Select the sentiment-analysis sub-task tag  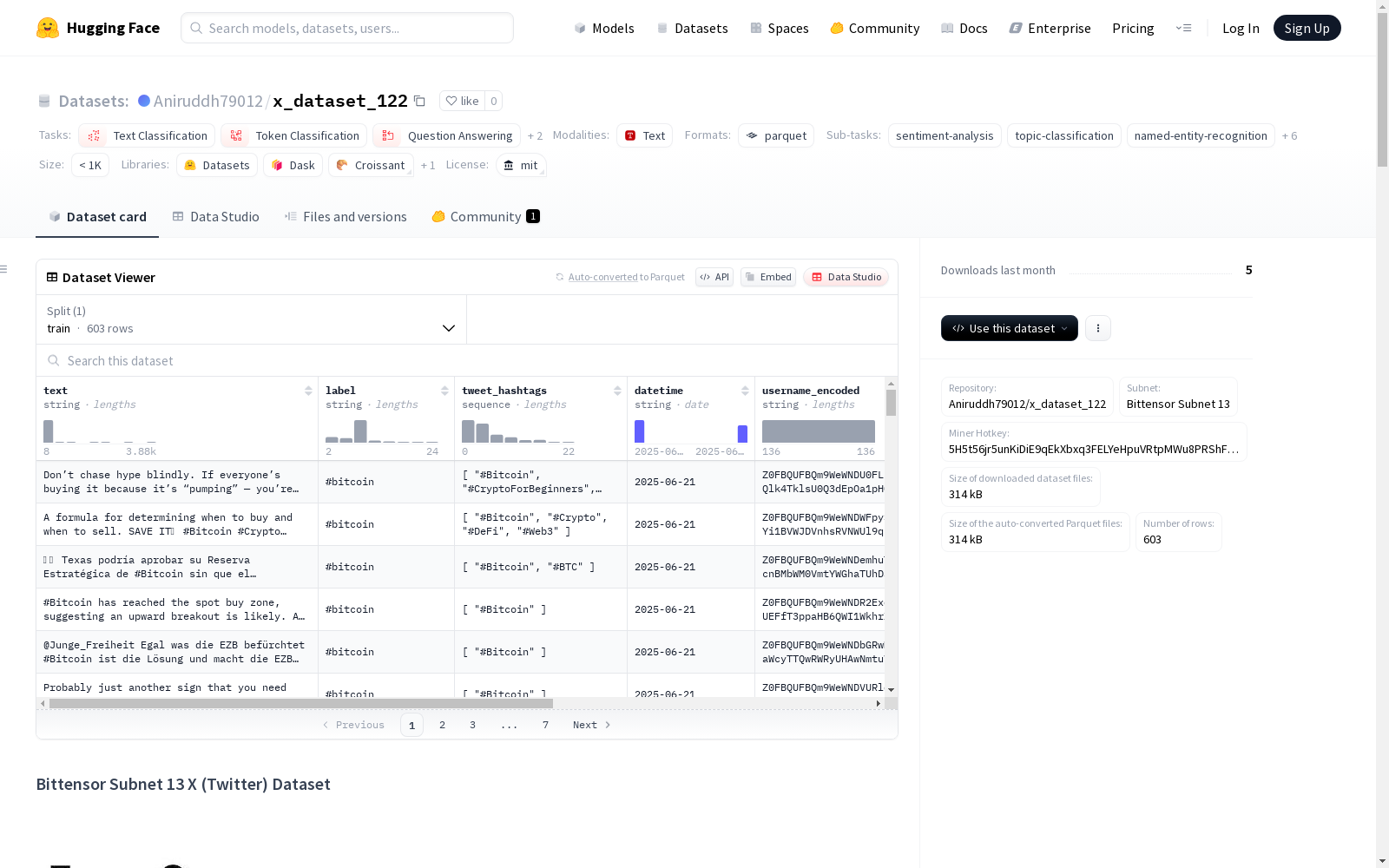945,135
